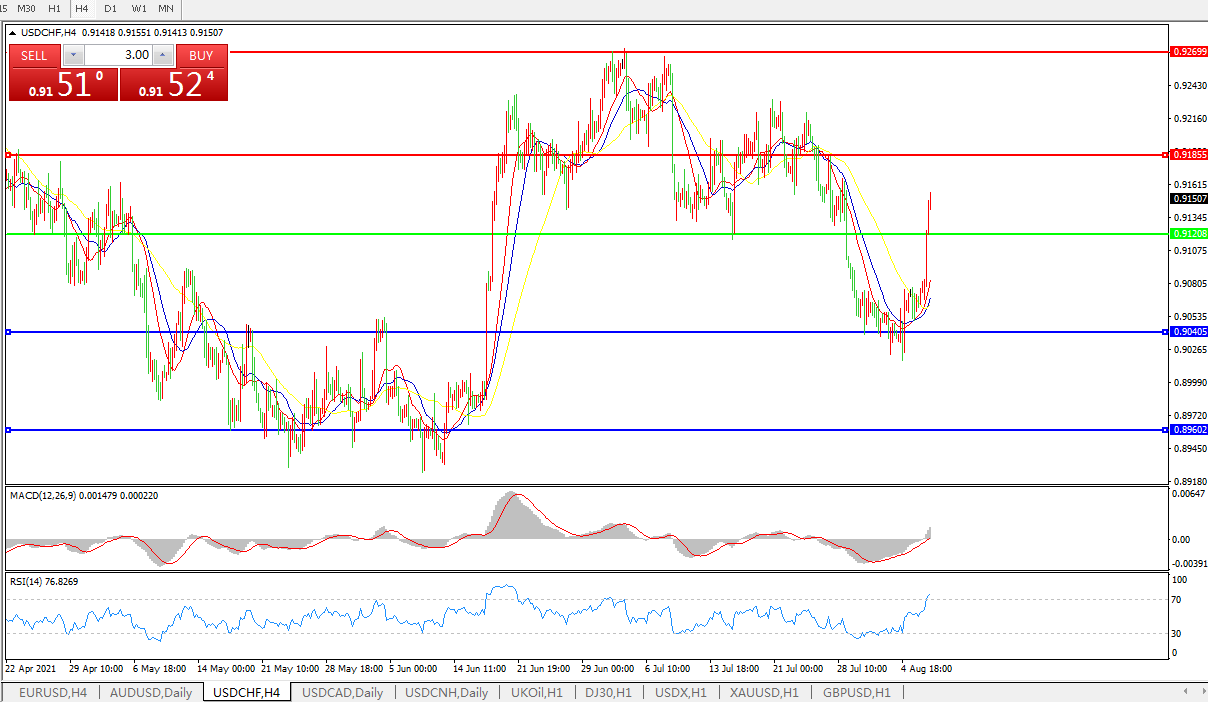1208x702 pixels.
Task: Open the EURUSD,H4 chart tab
Action: tap(52, 692)
